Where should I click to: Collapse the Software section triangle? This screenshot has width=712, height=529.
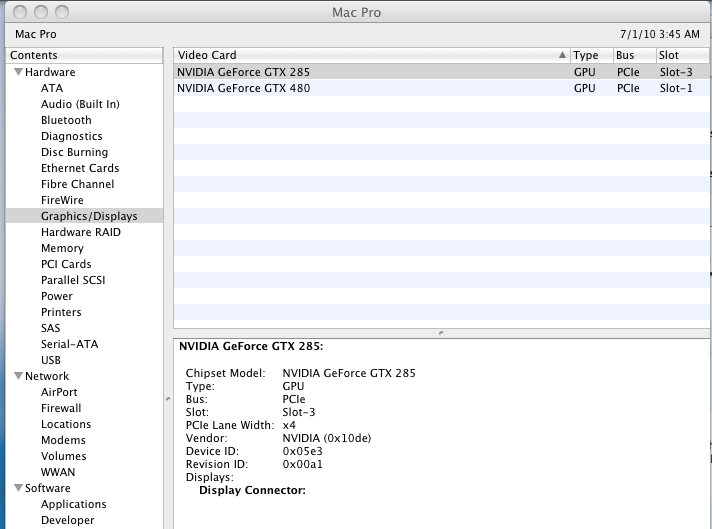18,488
